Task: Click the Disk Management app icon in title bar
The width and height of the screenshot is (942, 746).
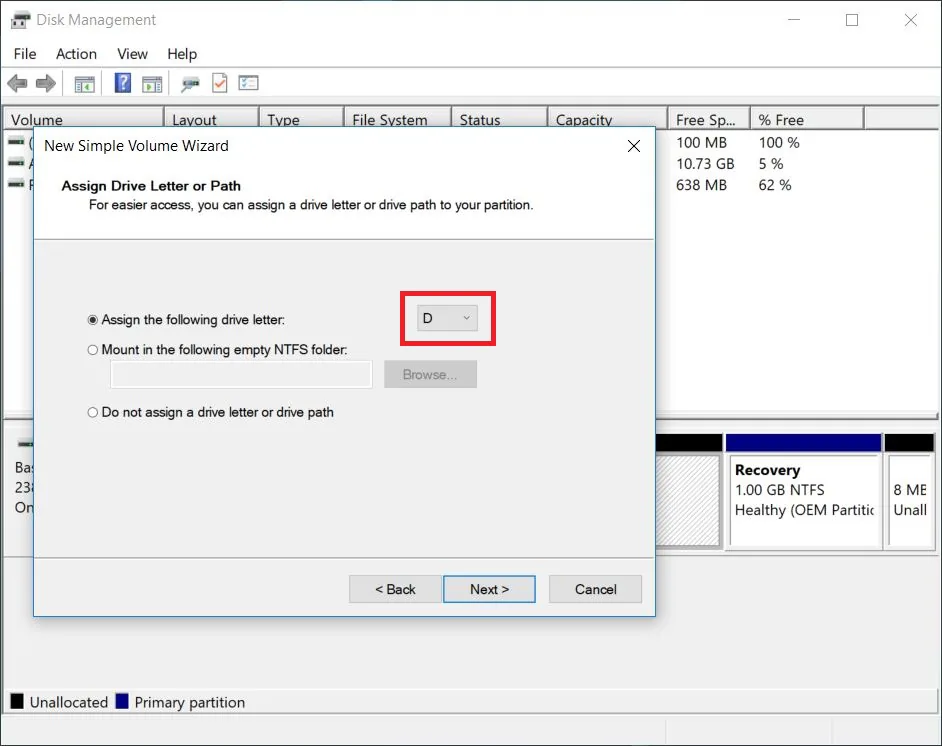Action: pyautogui.click(x=20, y=20)
